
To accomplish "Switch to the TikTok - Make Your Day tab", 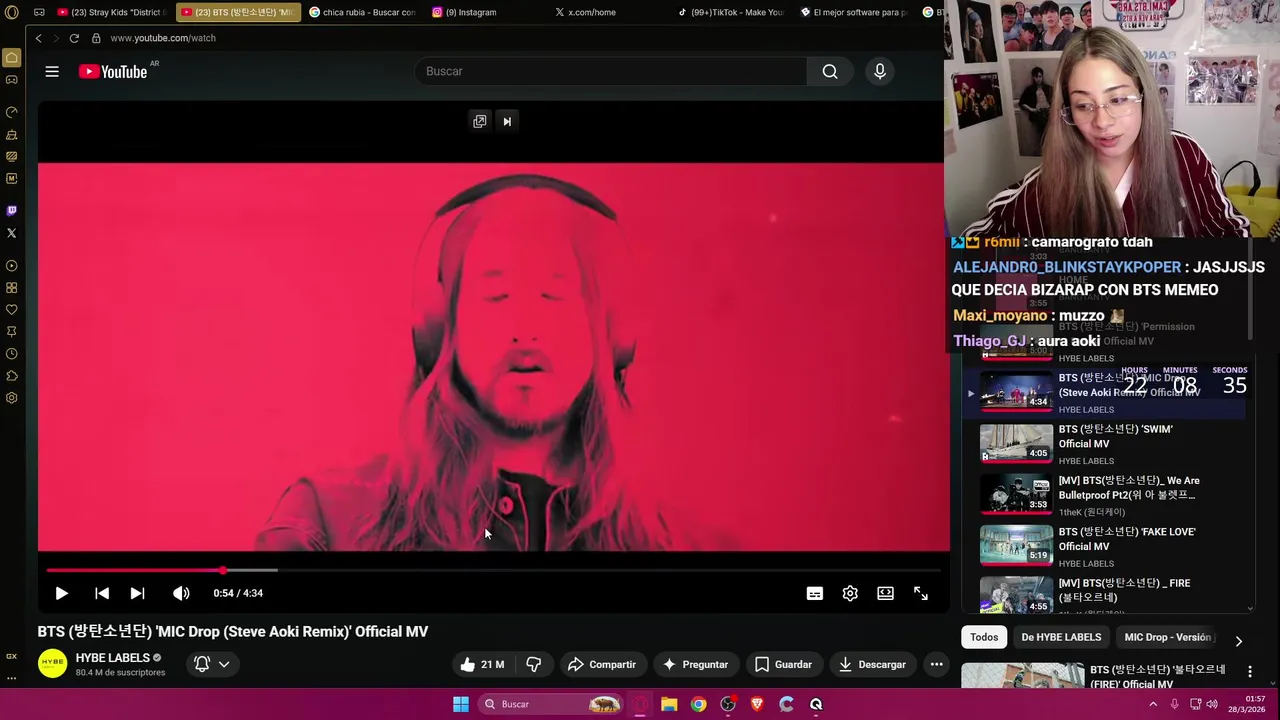I will 731,12.
